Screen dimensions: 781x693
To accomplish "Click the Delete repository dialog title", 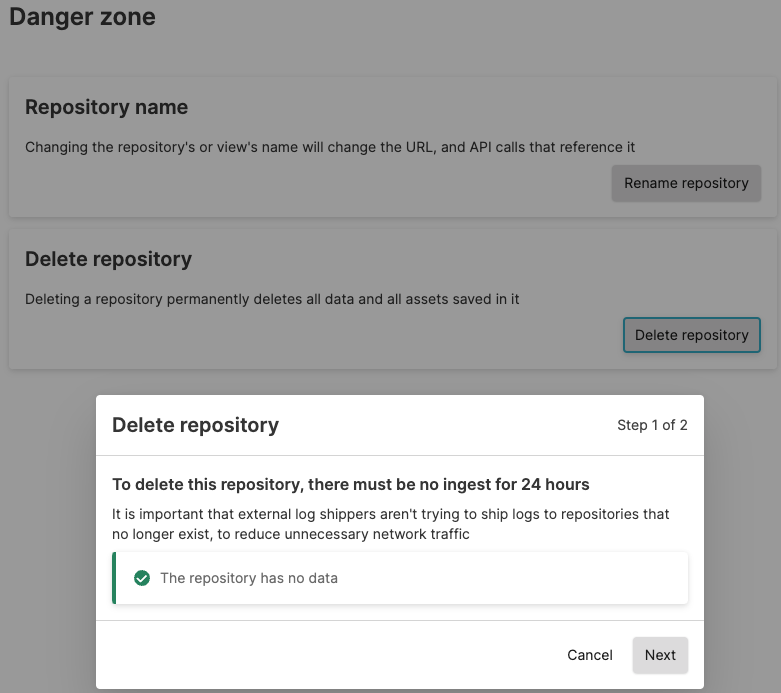I will pyautogui.click(x=195, y=425).
